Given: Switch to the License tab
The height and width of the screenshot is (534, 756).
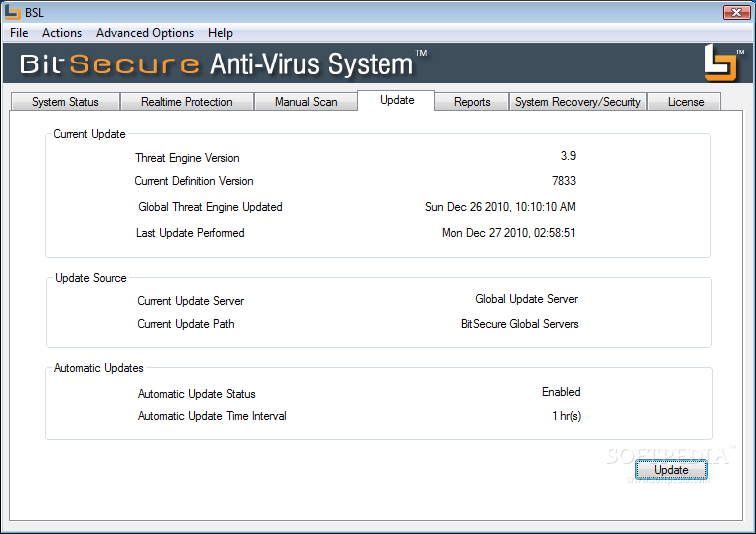Looking at the screenshot, I should click(x=686, y=102).
